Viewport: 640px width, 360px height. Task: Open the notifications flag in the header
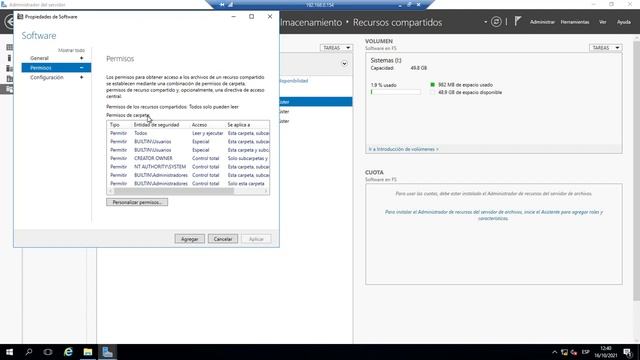[518, 21]
